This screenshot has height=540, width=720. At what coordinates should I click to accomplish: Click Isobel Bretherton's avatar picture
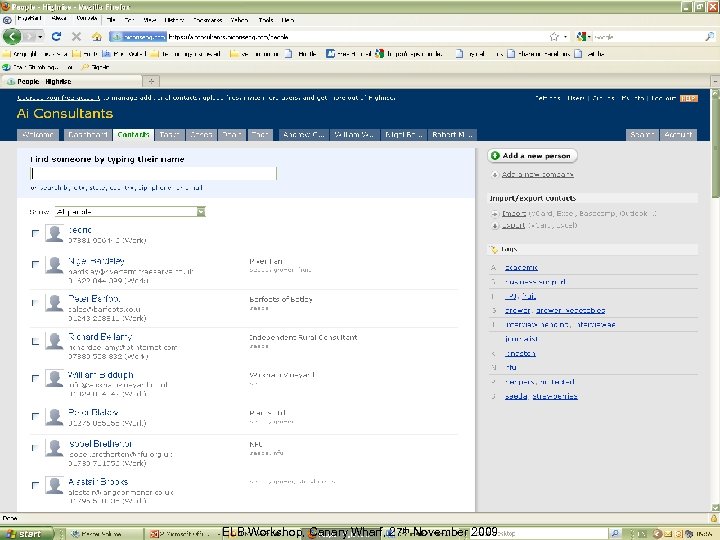tap(54, 448)
